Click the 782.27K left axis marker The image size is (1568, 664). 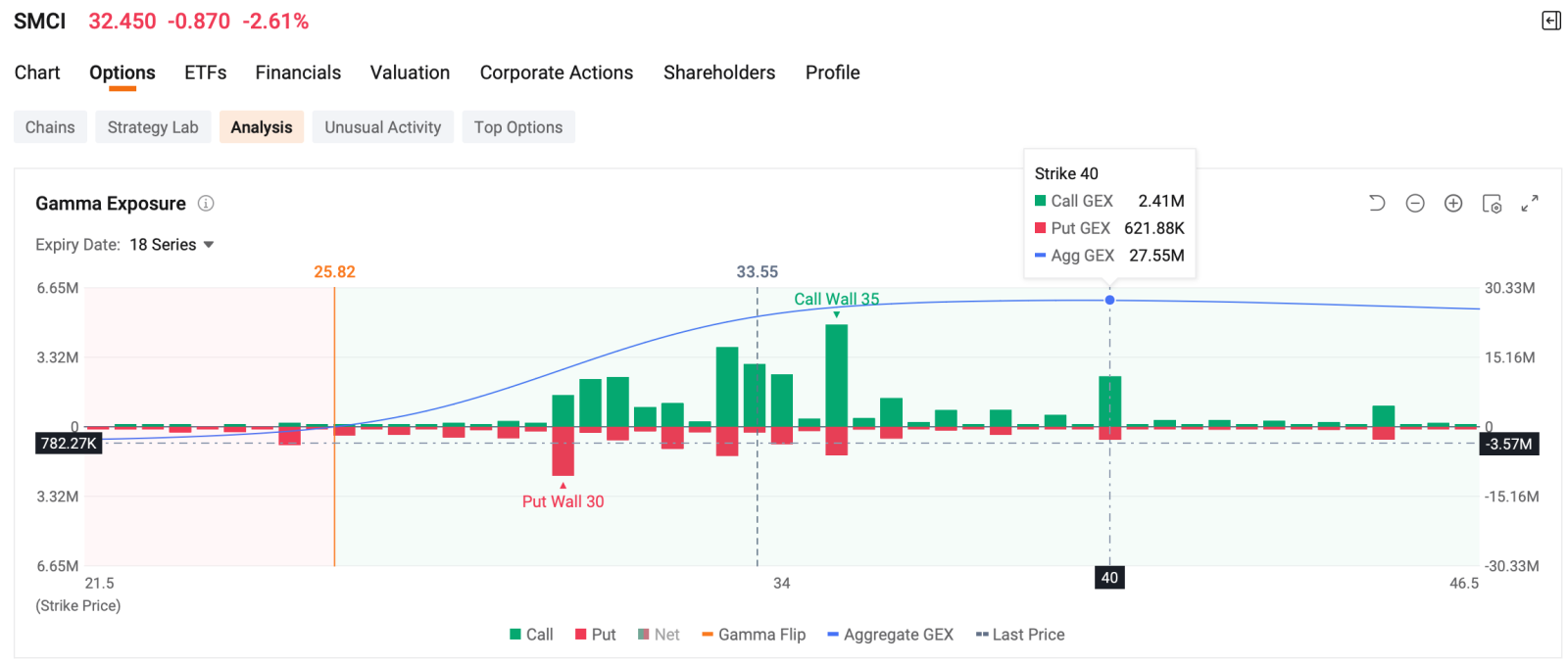(x=69, y=444)
